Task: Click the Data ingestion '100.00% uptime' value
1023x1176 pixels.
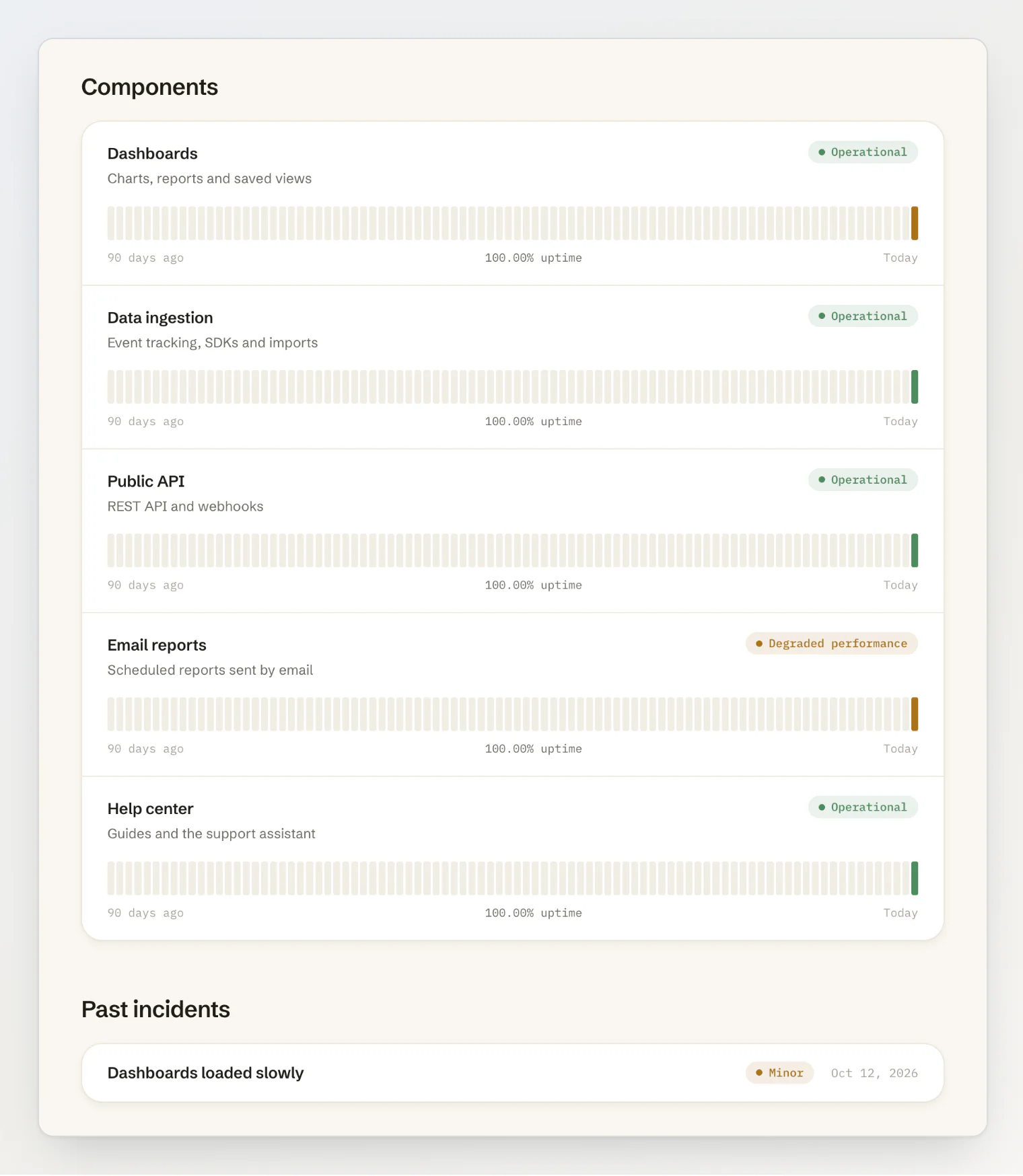Action: (534, 421)
